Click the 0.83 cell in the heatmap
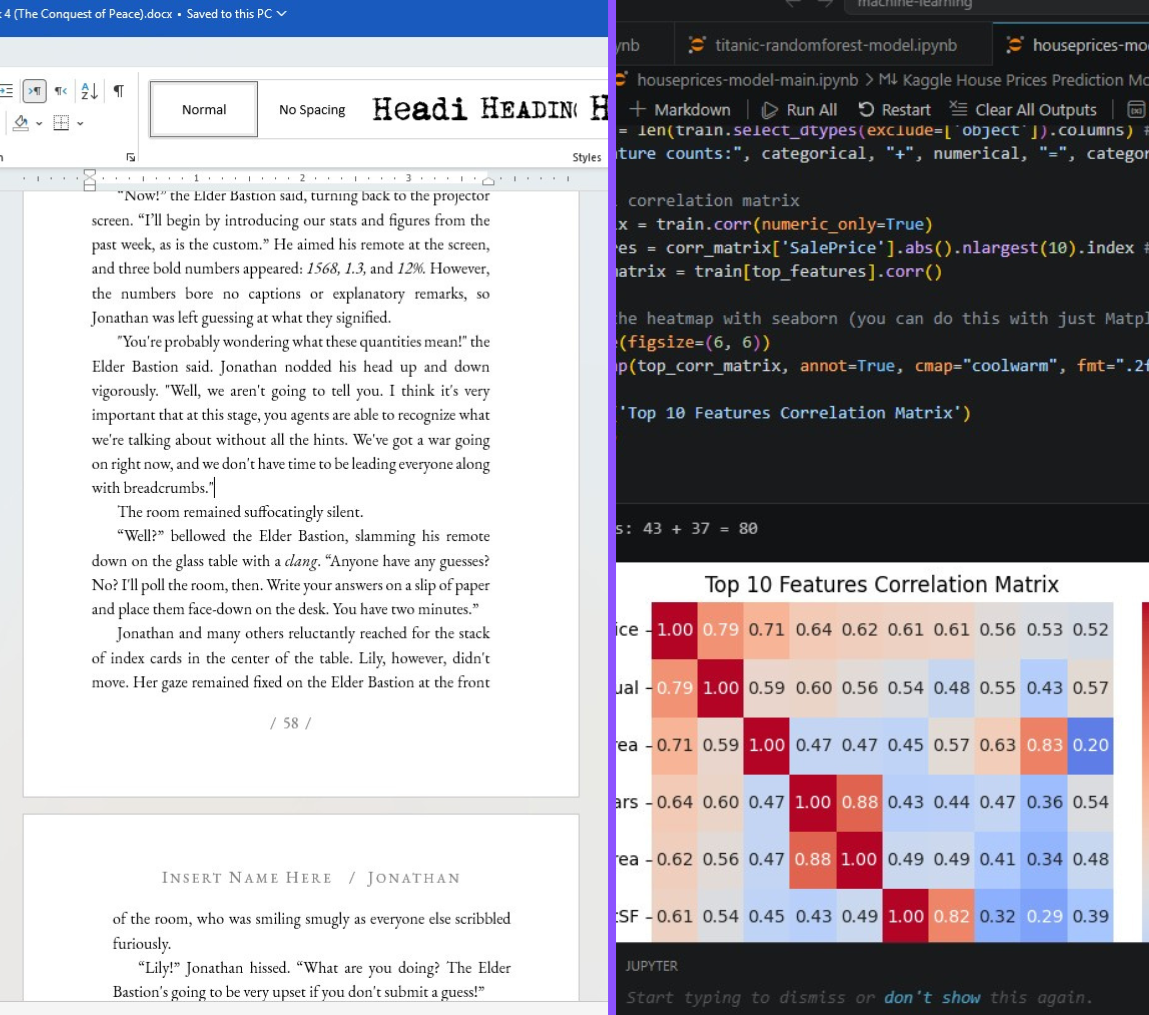Screen dimensions: 1149x1015 point(1044,745)
